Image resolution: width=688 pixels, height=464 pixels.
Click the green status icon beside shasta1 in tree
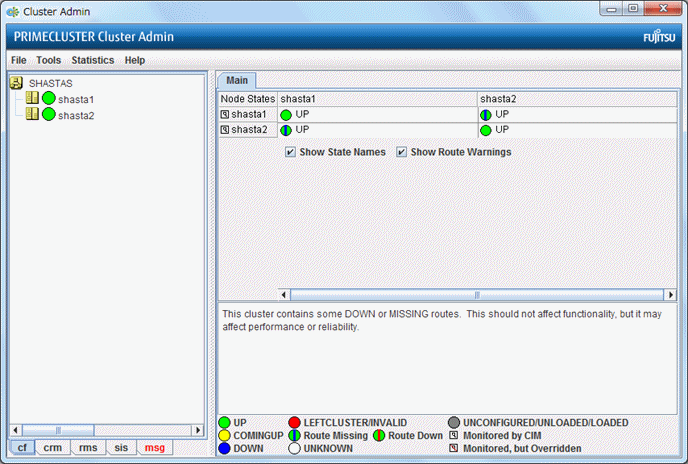point(48,99)
